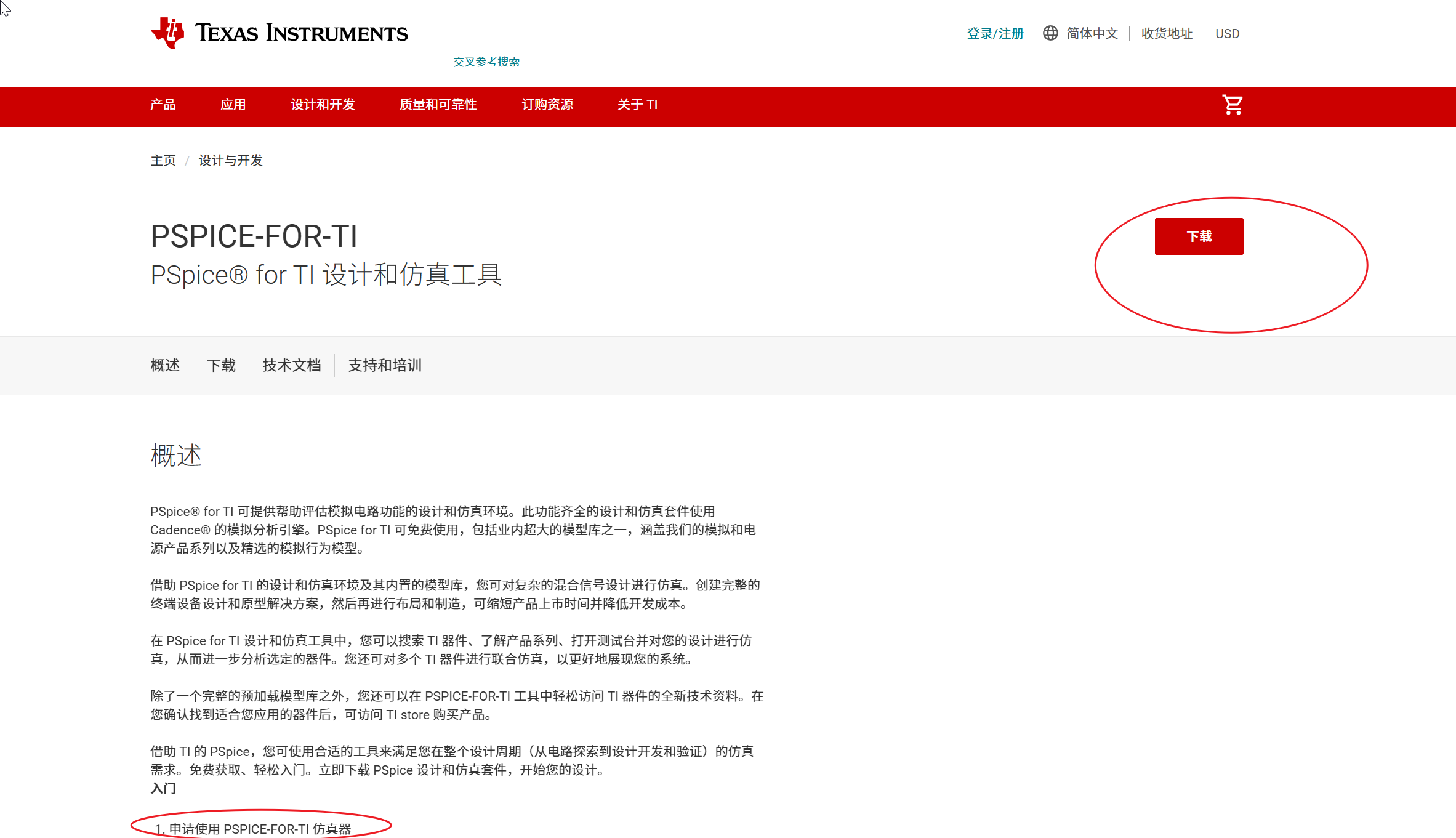Open the 设计和开发 navigation menu
Image resolution: width=1456 pixels, height=838 pixels.
pyautogui.click(x=323, y=105)
